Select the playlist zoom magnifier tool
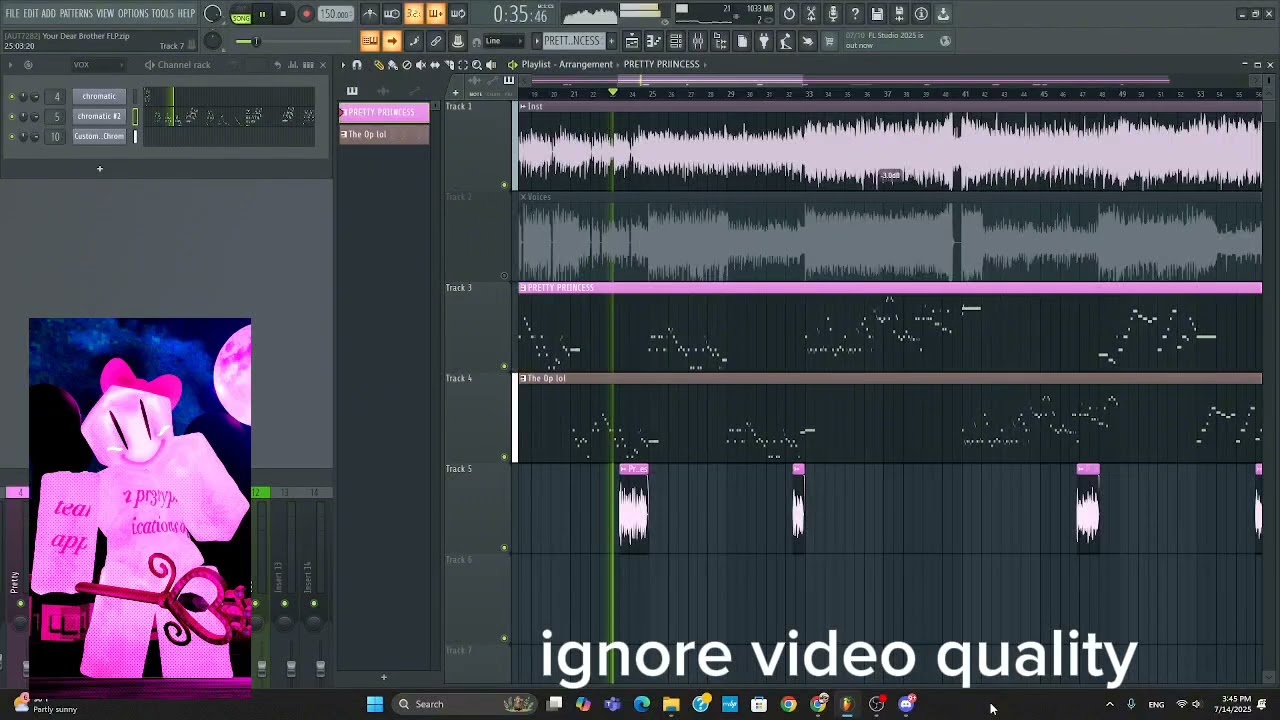Screen dimensions: 1280x720 (x=476, y=65)
